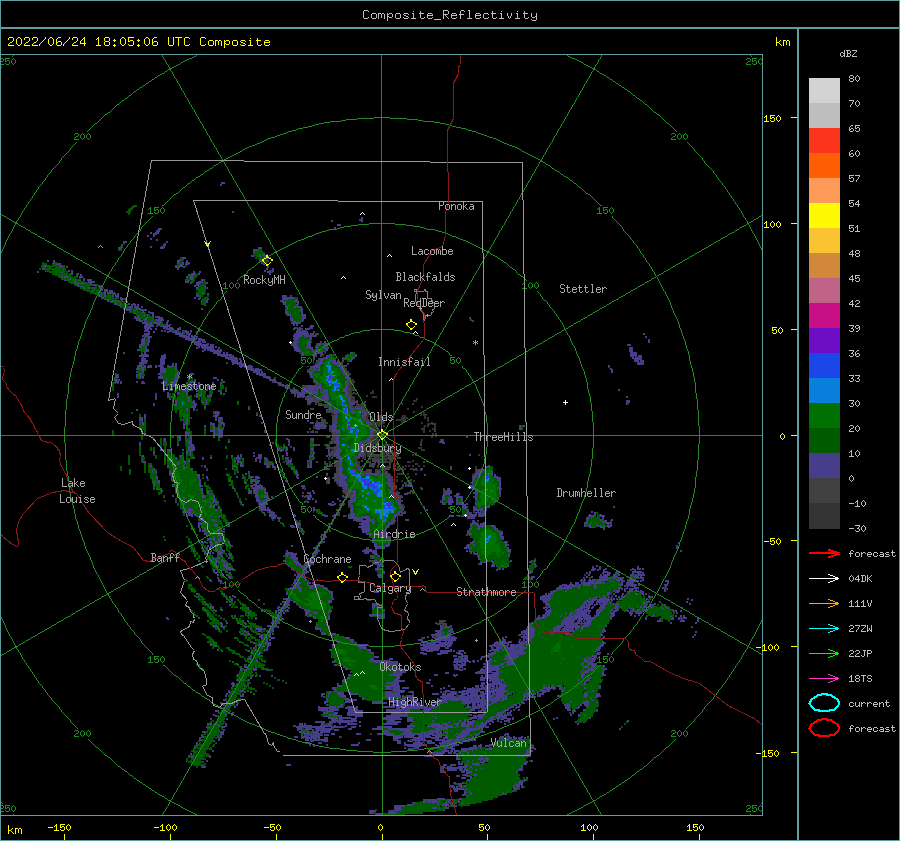Click the white asterisk marker near Limestone
The width and height of the screenshot is (900, 841).
click(x=190, y=377)
